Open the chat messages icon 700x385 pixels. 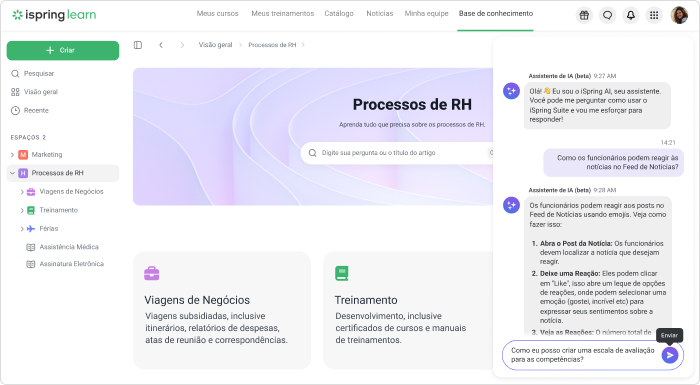[607, 15]
